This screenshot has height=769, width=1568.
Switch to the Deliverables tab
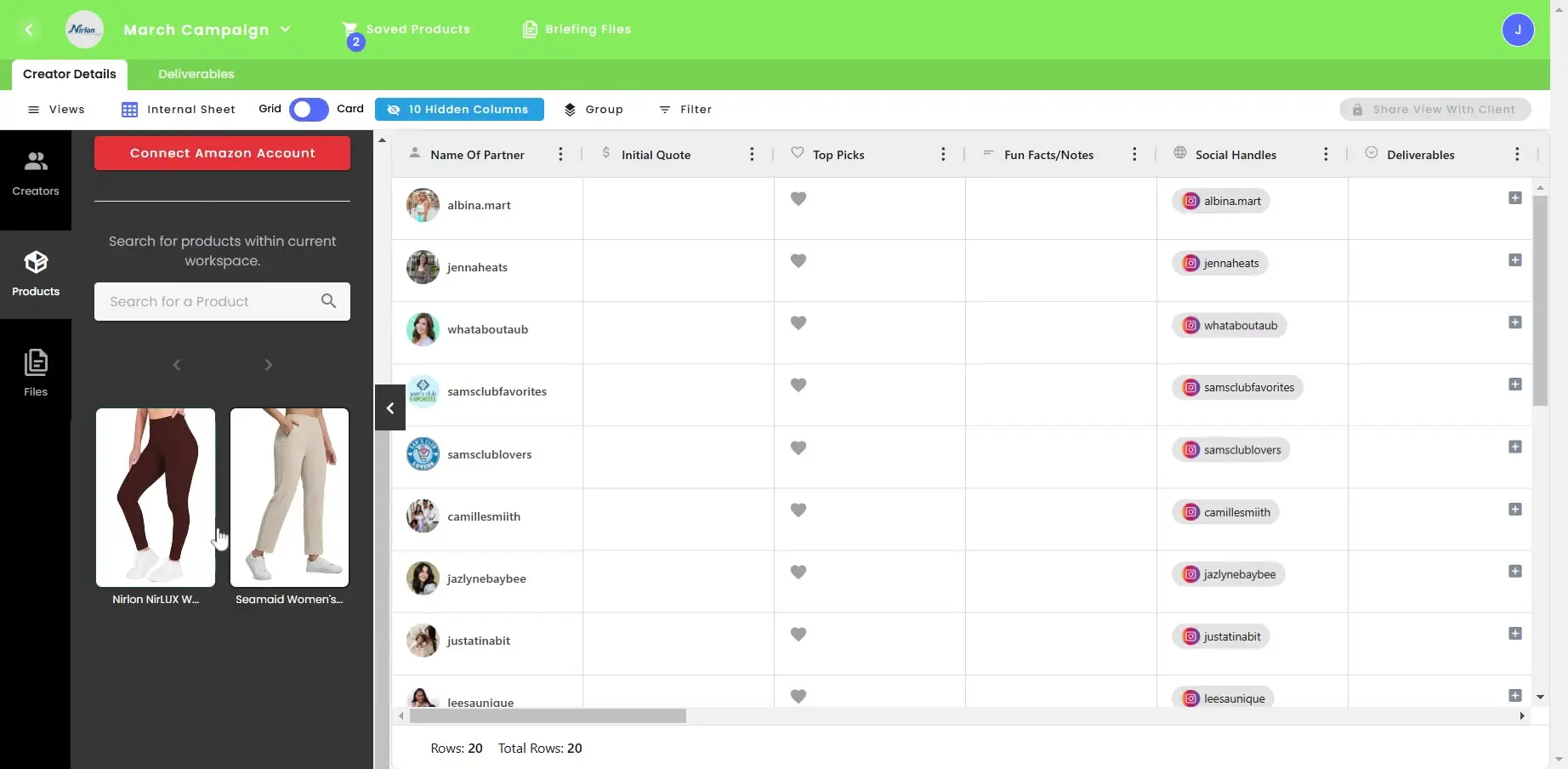click(196, 74)
